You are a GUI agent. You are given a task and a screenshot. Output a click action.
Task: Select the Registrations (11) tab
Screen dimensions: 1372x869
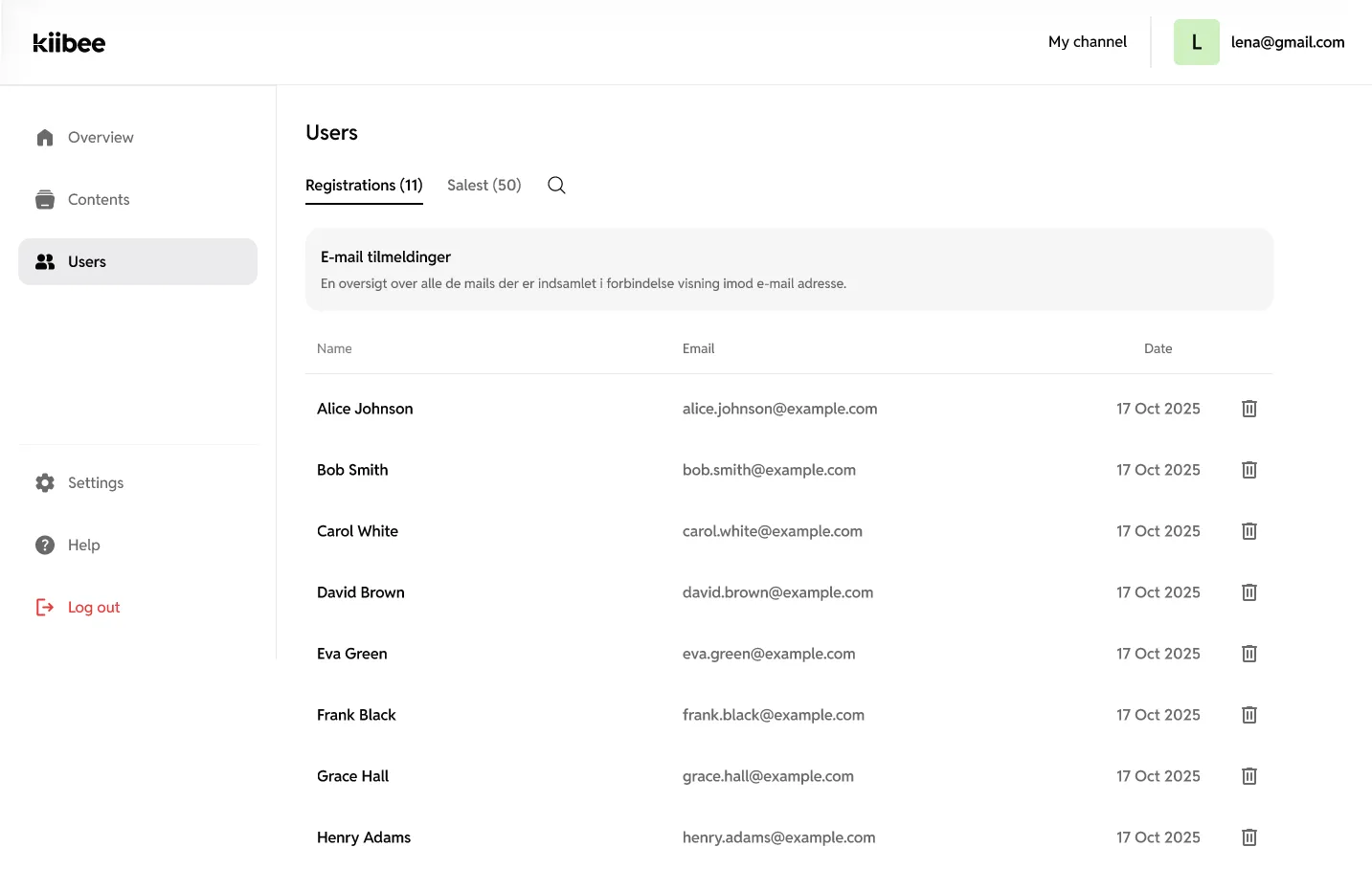(364, 185)
